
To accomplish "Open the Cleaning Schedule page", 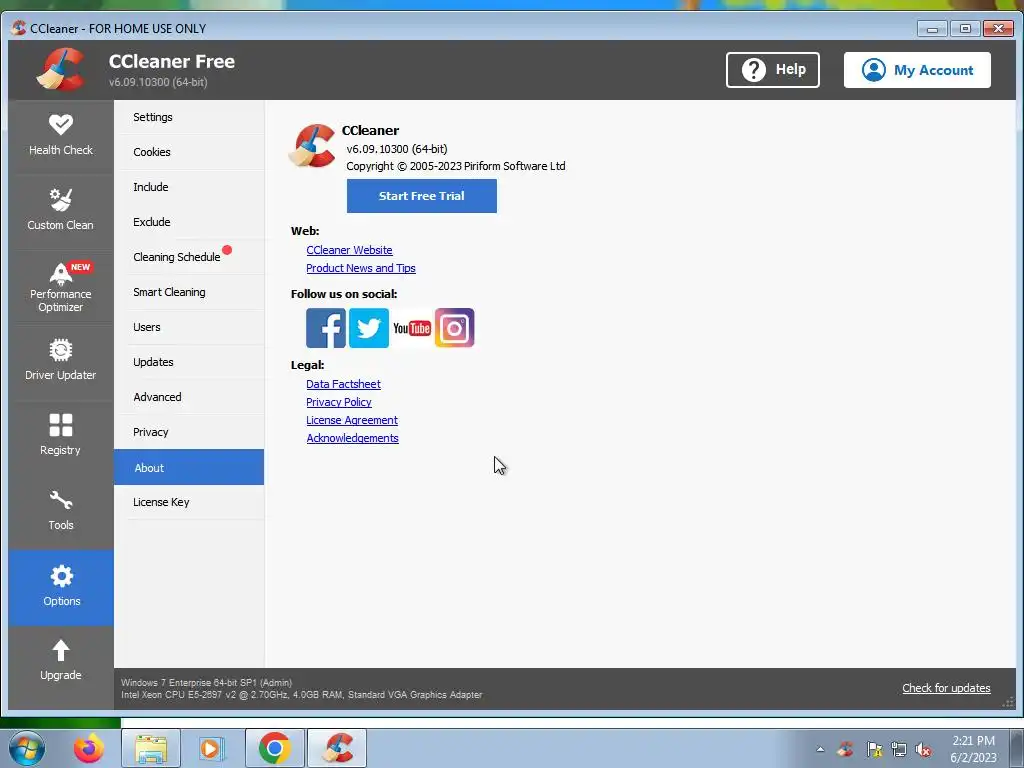I will (x=189, y=257).
